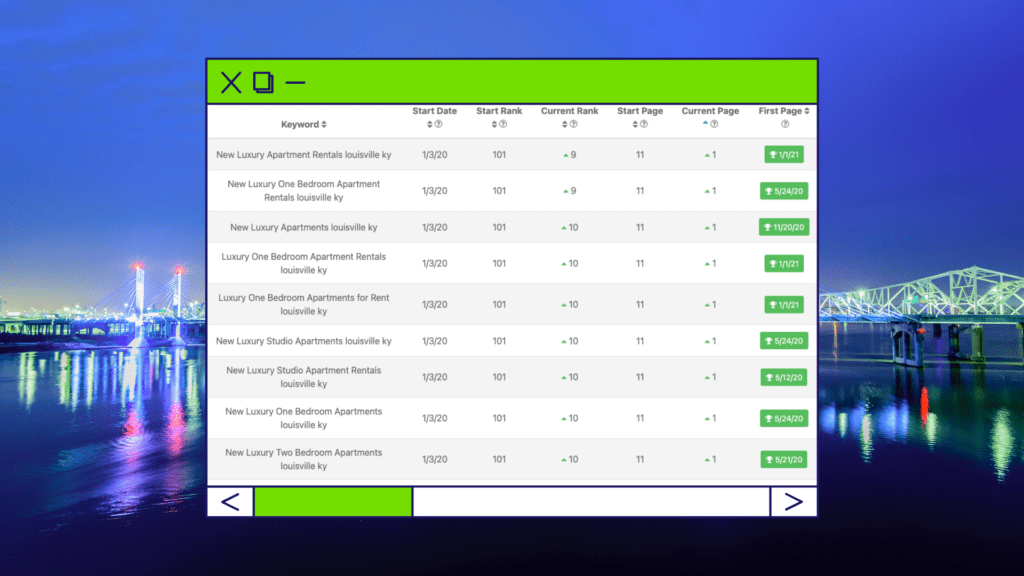Click the restore window icon in green bar

pyautogui.click(x=263, y=82)
